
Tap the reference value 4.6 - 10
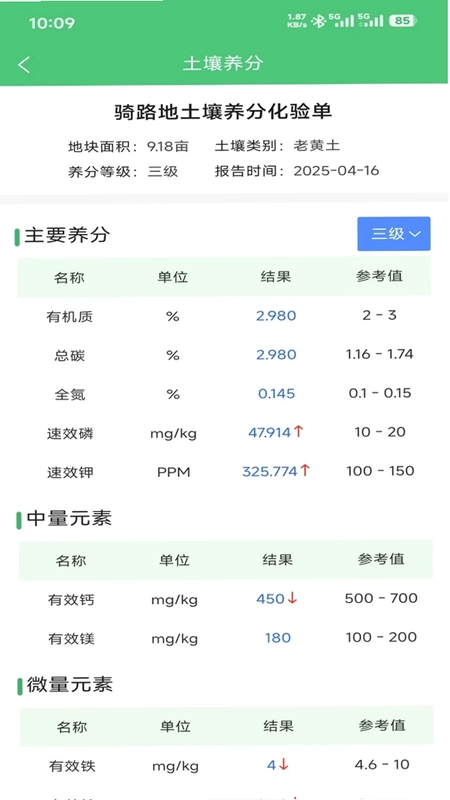pyautogui.click(x=382, y=764)
